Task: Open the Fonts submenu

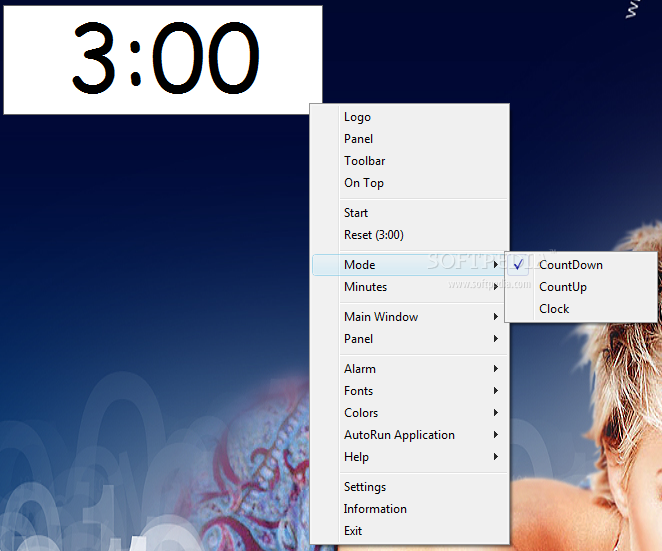Action: tap(410, 391)
